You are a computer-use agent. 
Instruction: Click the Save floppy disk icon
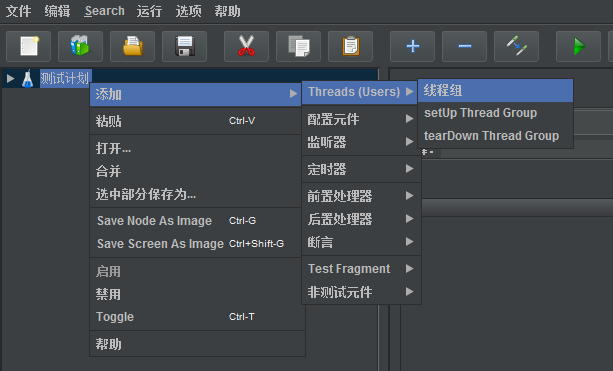[x=185, y=47]
